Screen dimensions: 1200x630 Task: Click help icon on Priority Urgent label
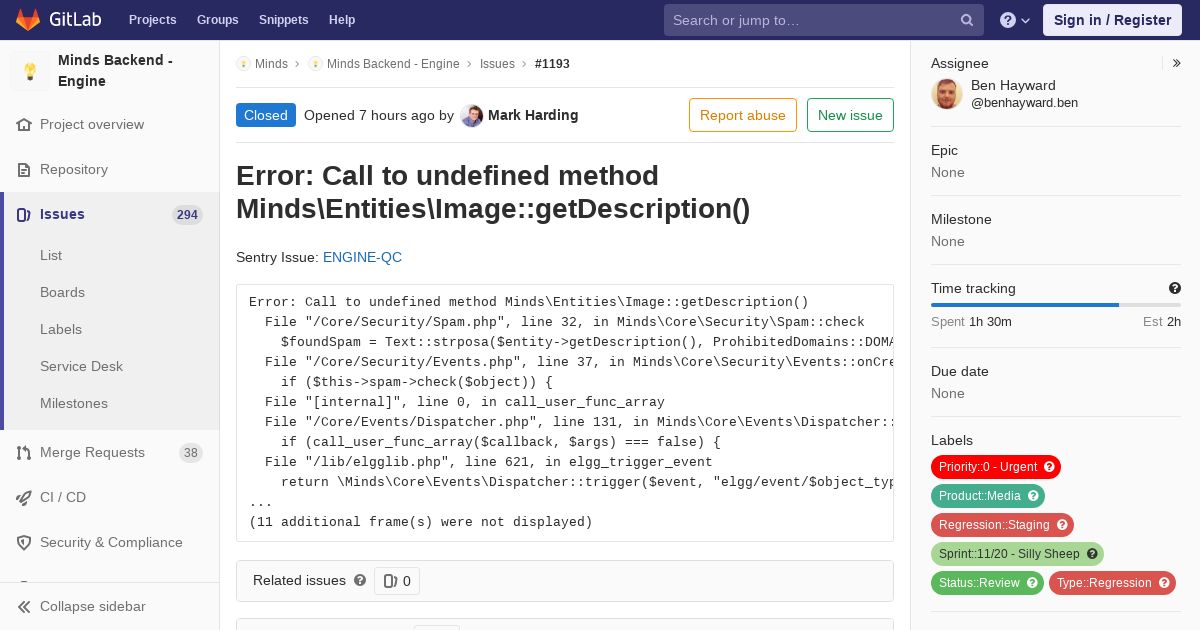(x=1049, y=467)
